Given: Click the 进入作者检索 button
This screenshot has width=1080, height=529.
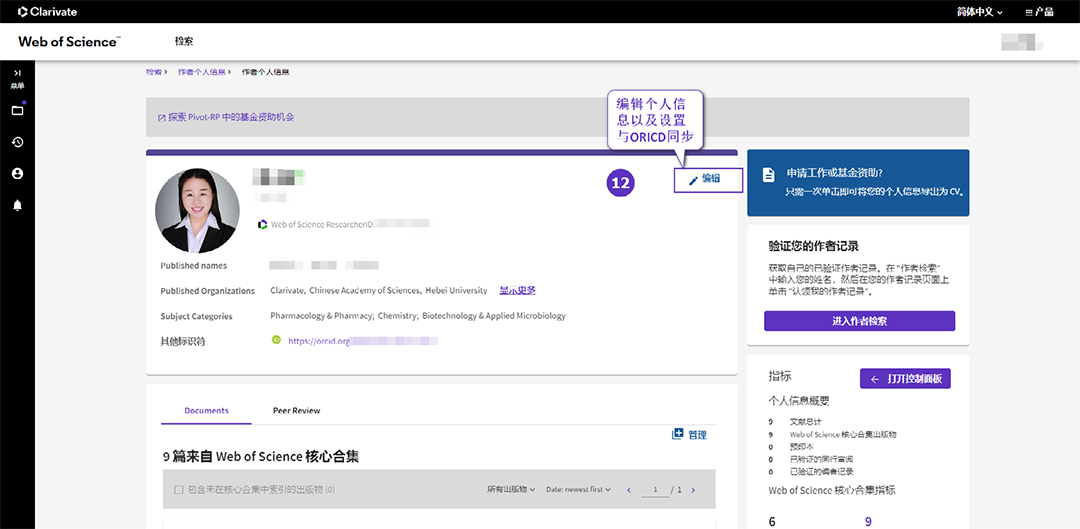Looking at the screenshot, I should tap(859, 321).
